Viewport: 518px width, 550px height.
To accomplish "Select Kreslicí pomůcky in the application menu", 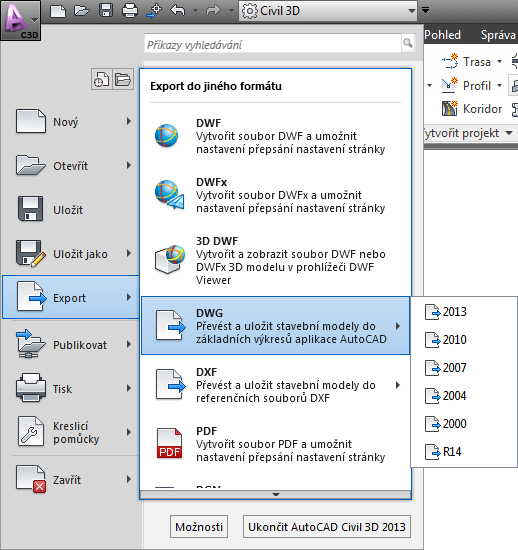I will point(71,432).
